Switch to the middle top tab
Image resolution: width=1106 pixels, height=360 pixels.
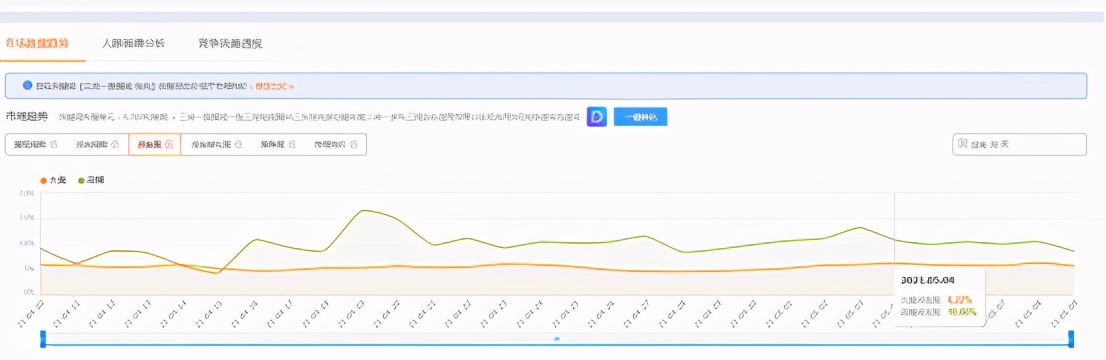click(x=133, y=44)
